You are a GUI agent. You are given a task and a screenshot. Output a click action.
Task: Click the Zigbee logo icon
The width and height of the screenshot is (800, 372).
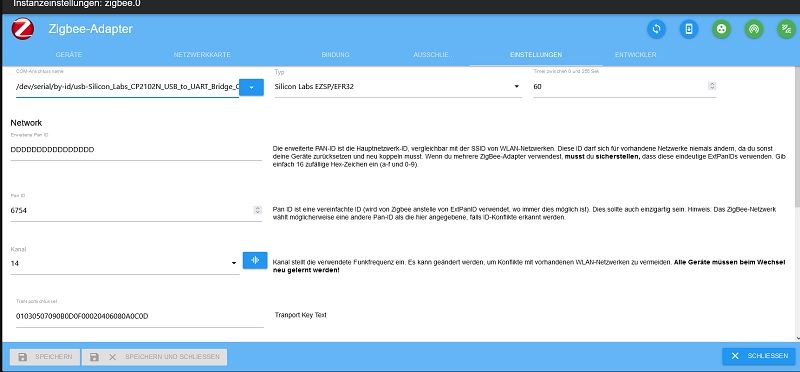(x=22, y=29)
